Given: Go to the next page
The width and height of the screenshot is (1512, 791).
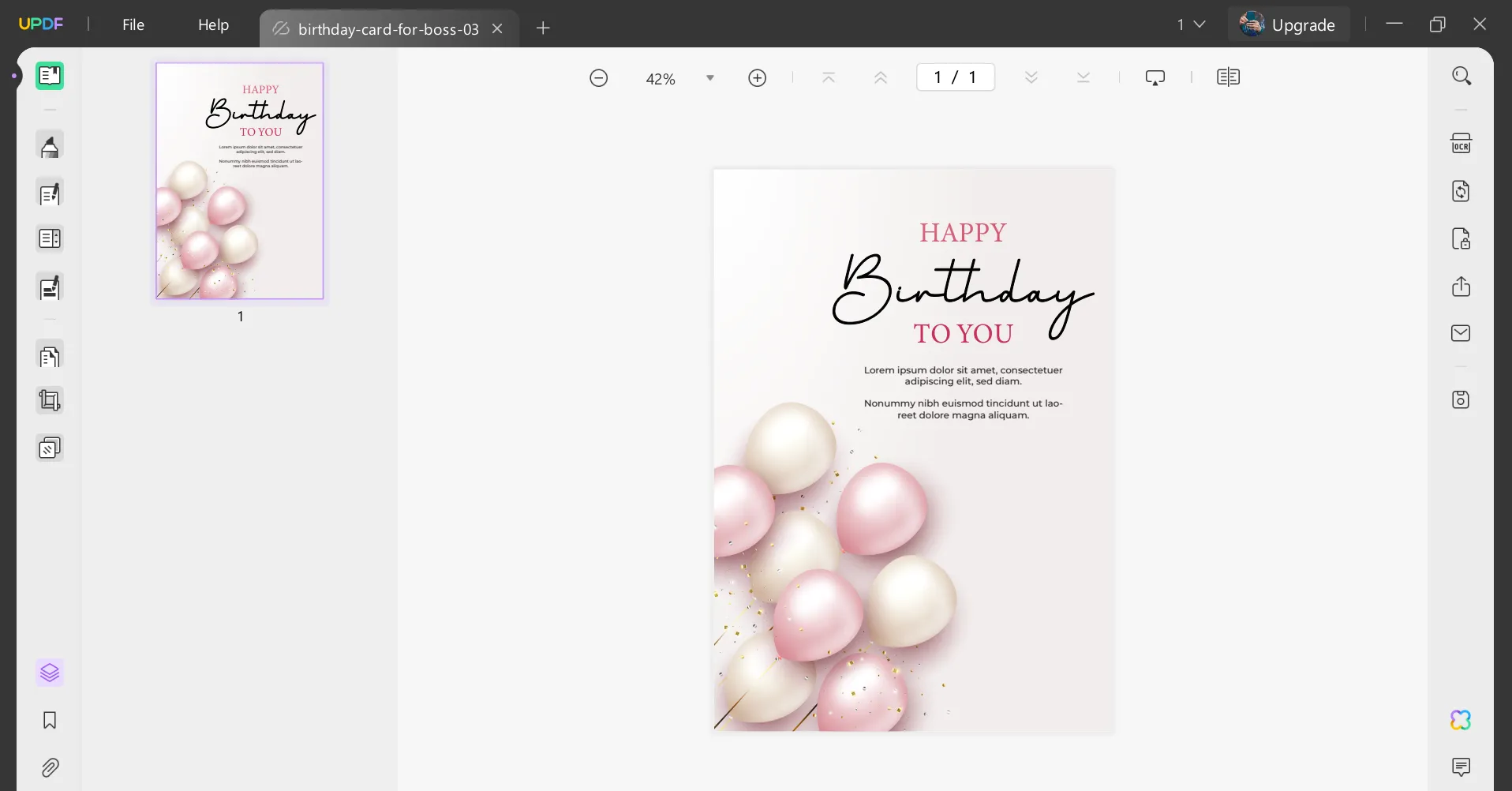Looking at the screenshot, I should pyautogui.click(x=1031, y=77).
